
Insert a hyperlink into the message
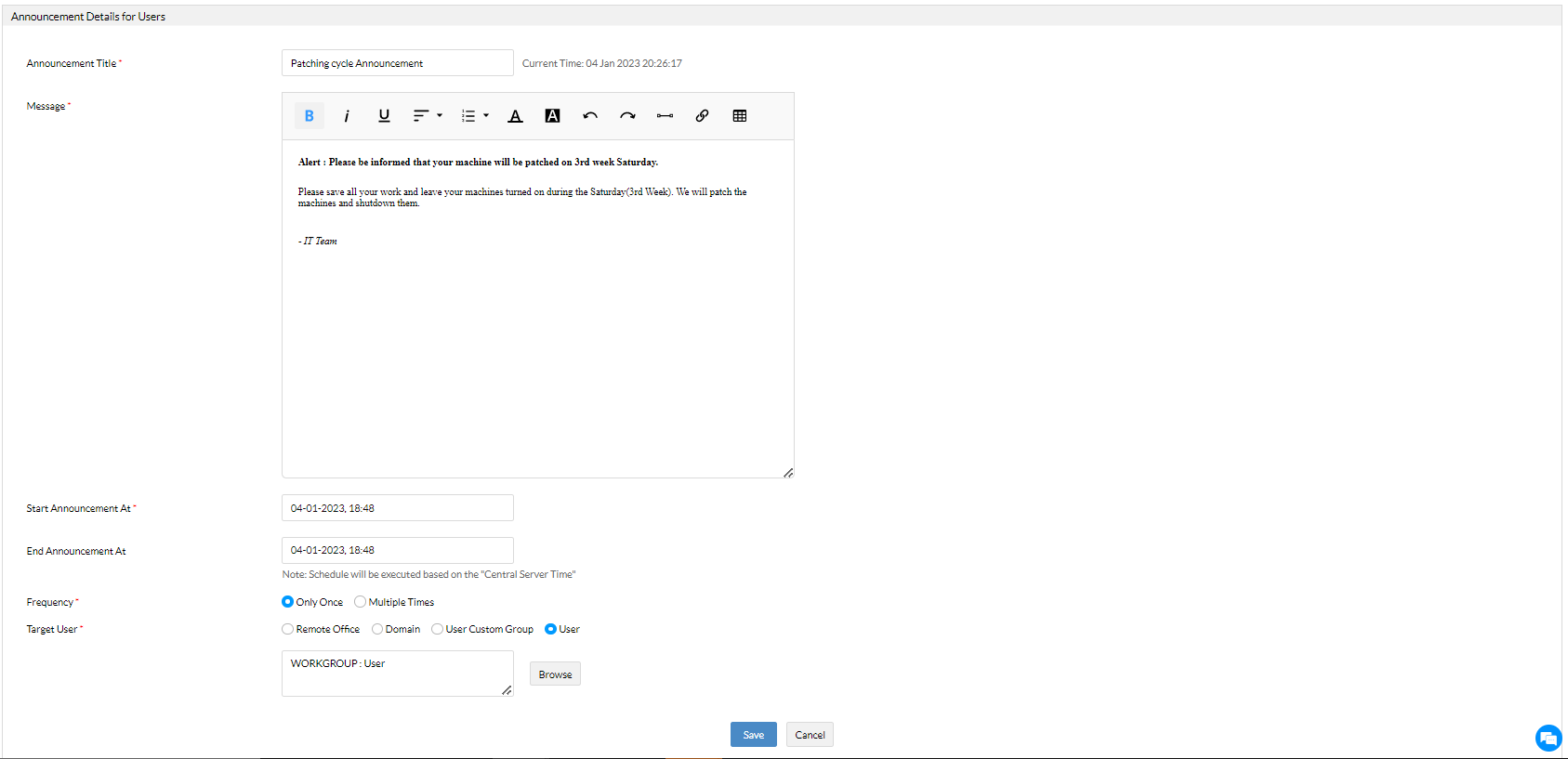tap(702, 116)
